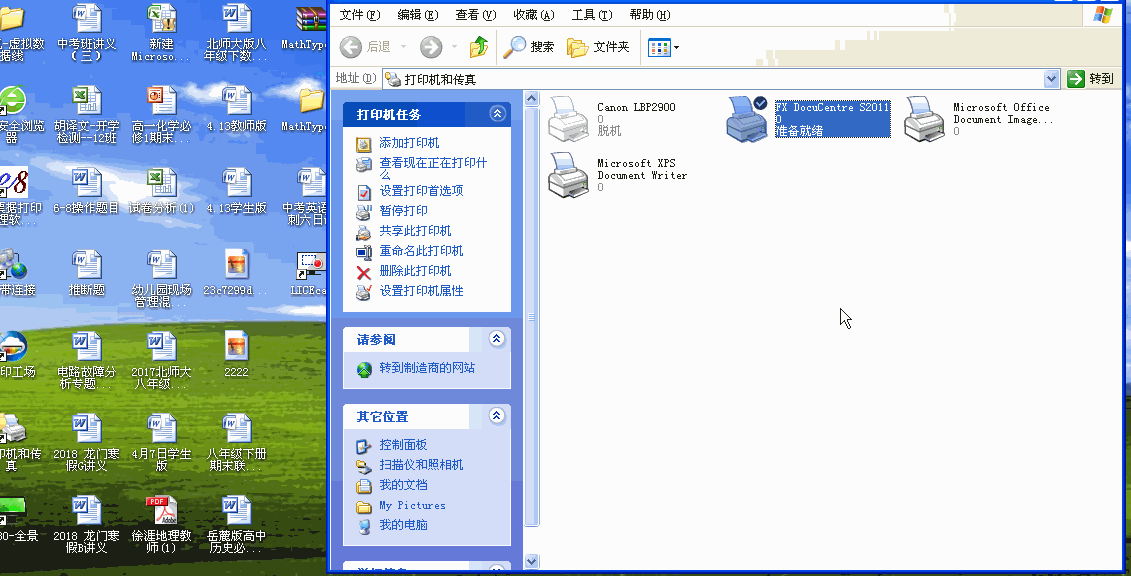Select Microsoft Office Document Image printer
The width and height of the screenshot is (1131, 576).
click(x=979, y=119)
